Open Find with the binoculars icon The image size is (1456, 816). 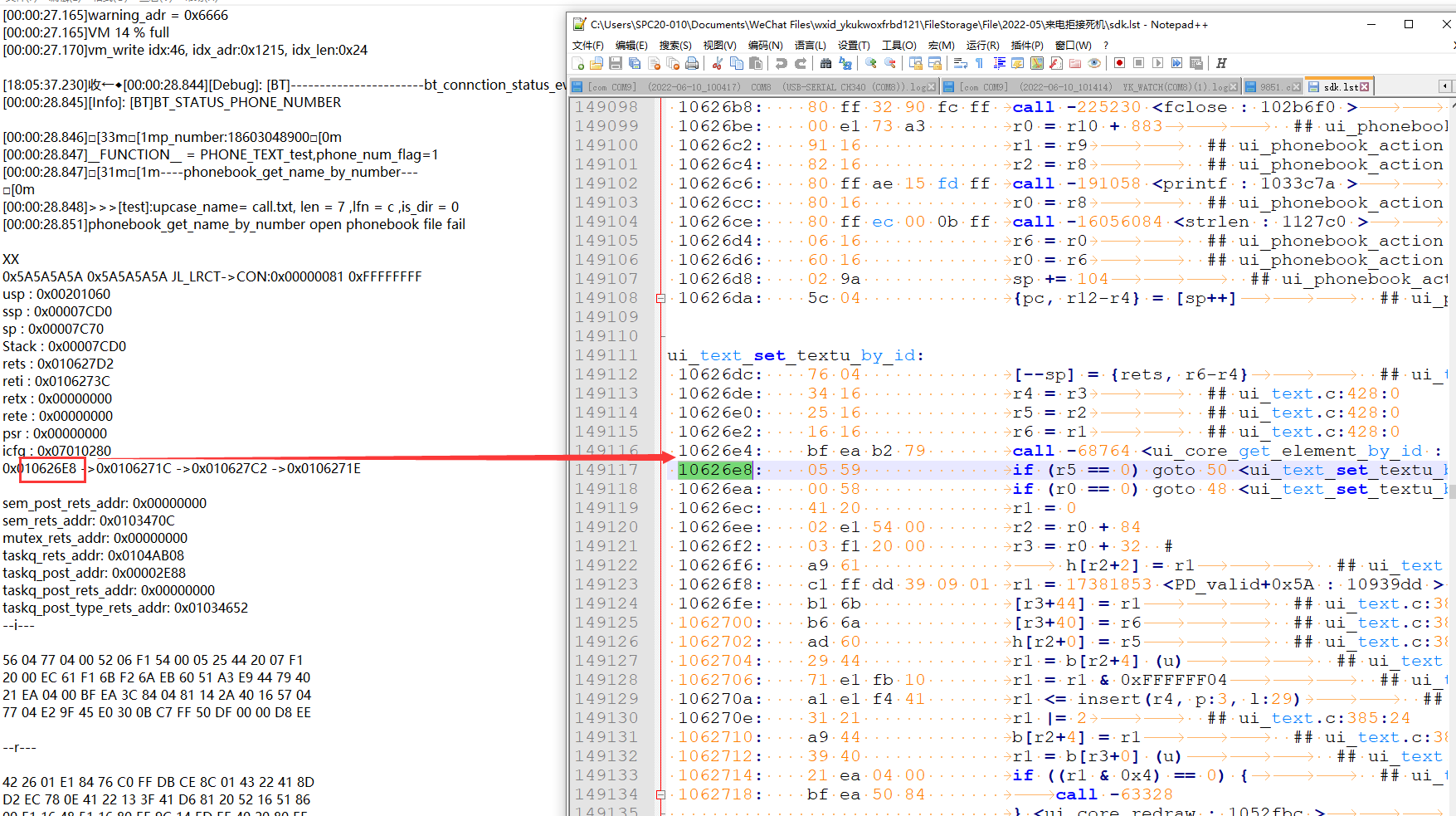click(826, 63)
